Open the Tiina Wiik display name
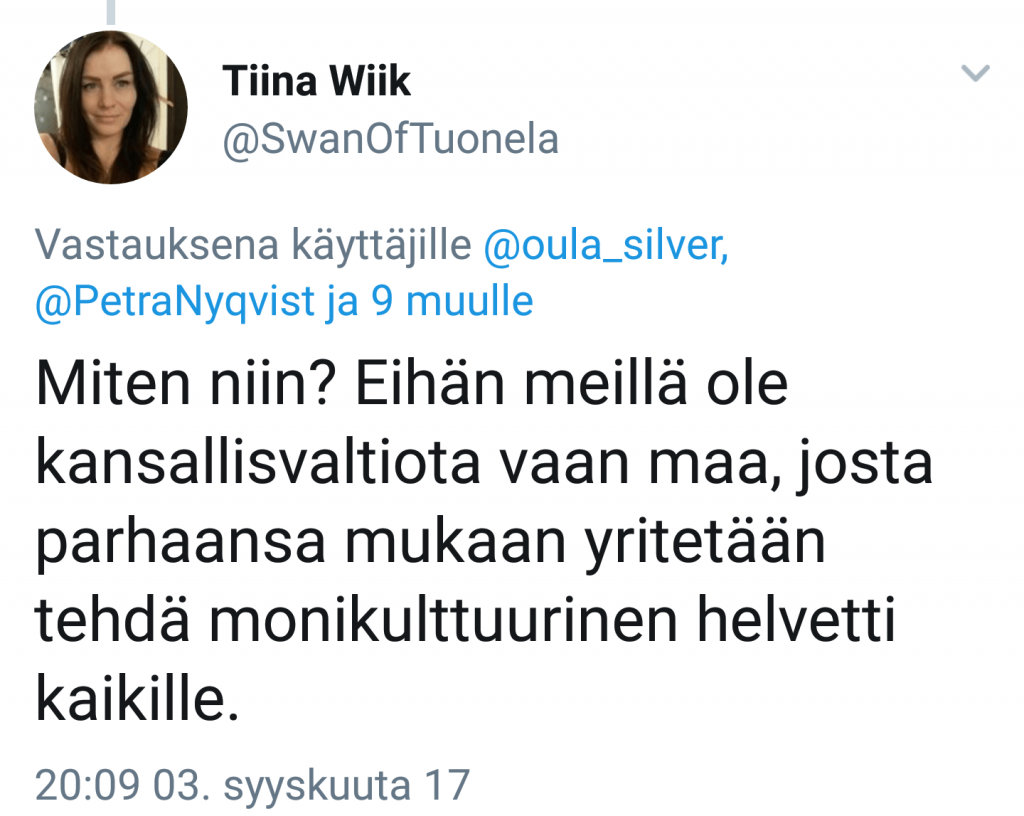This screenshot has width=1024, height=816. pos(317,81)
